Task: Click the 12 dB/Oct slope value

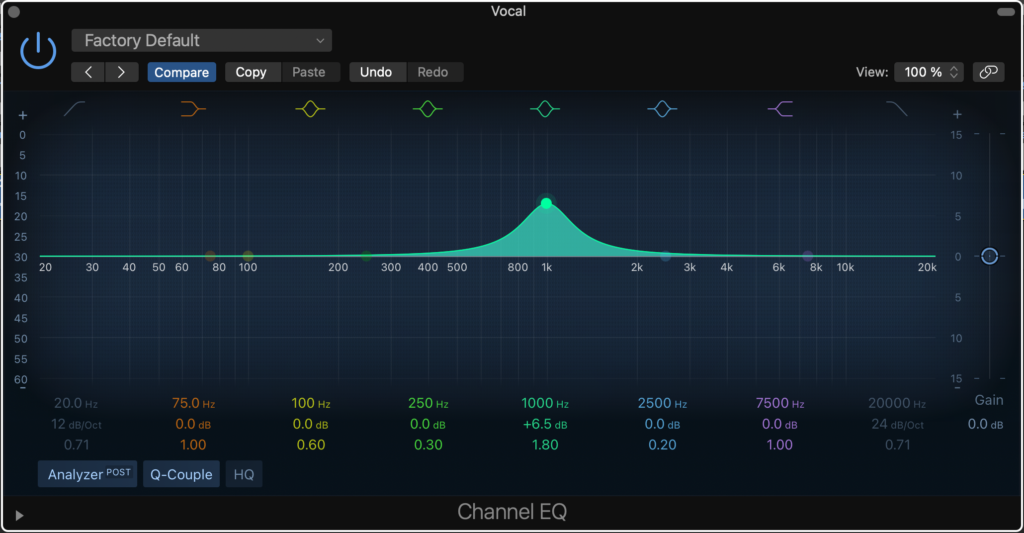Action: pyautogui.click(x=76, y=424)
